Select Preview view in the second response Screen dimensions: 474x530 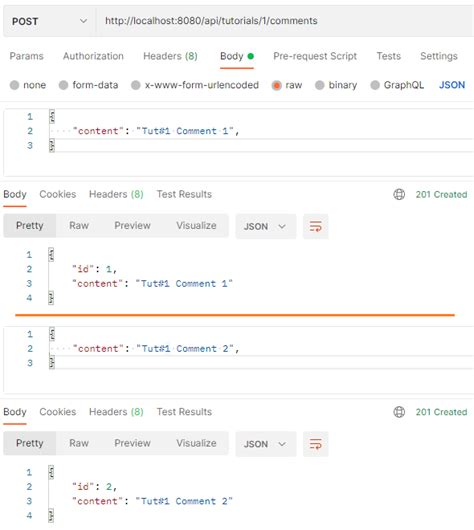point(133,443)
